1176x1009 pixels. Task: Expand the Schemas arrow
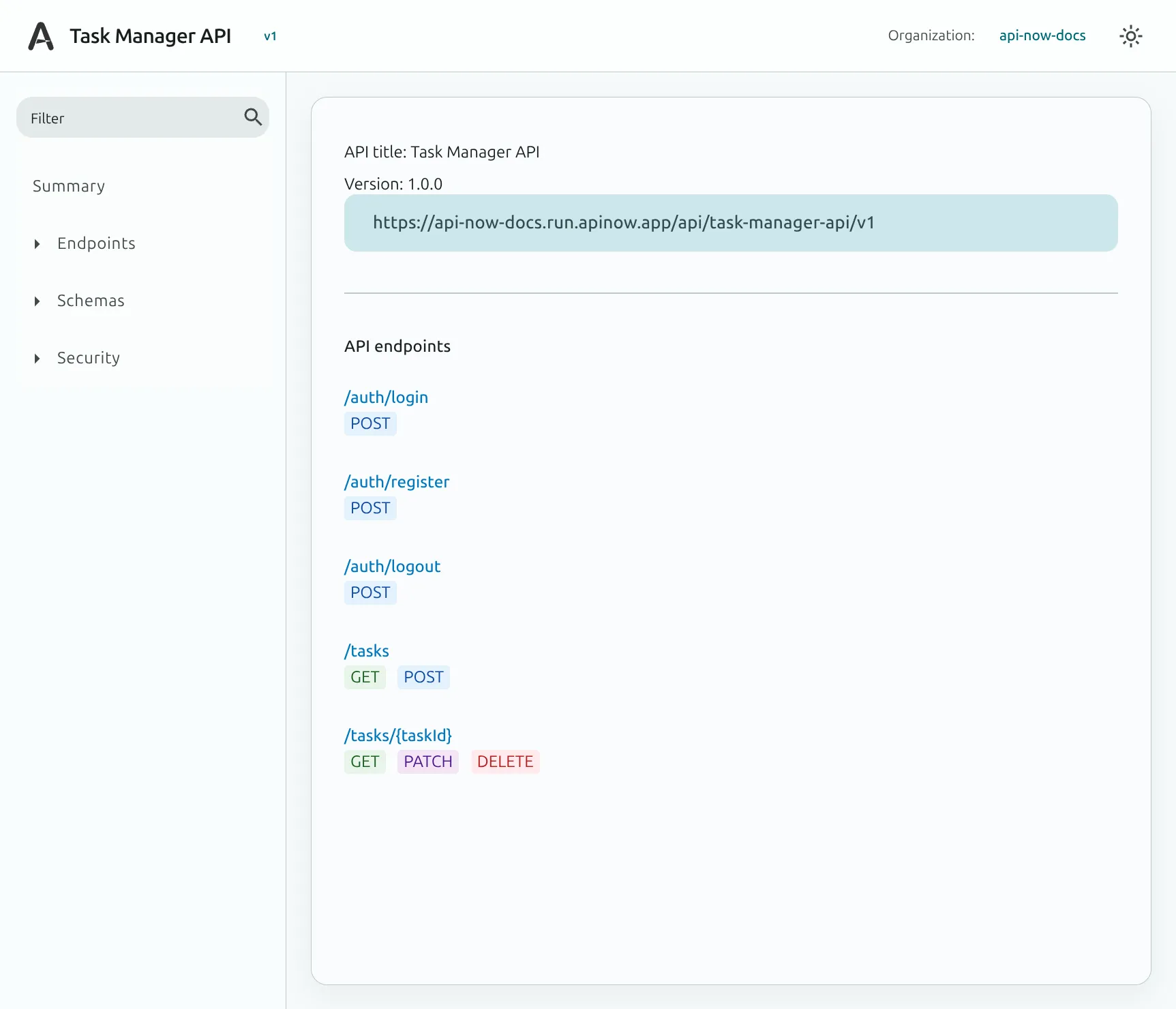[x=37, y=301]
